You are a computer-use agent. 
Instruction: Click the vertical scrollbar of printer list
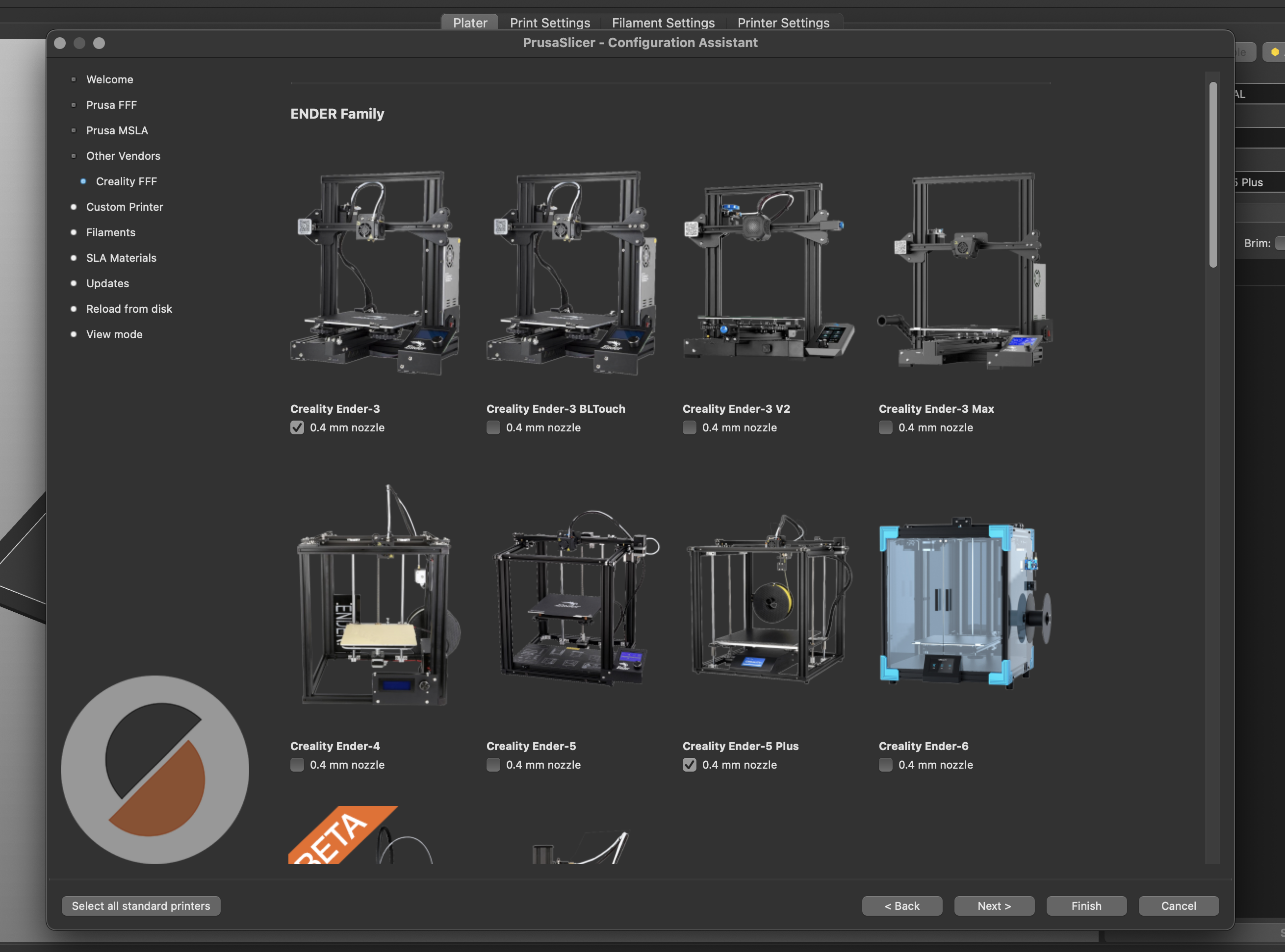1213,175
